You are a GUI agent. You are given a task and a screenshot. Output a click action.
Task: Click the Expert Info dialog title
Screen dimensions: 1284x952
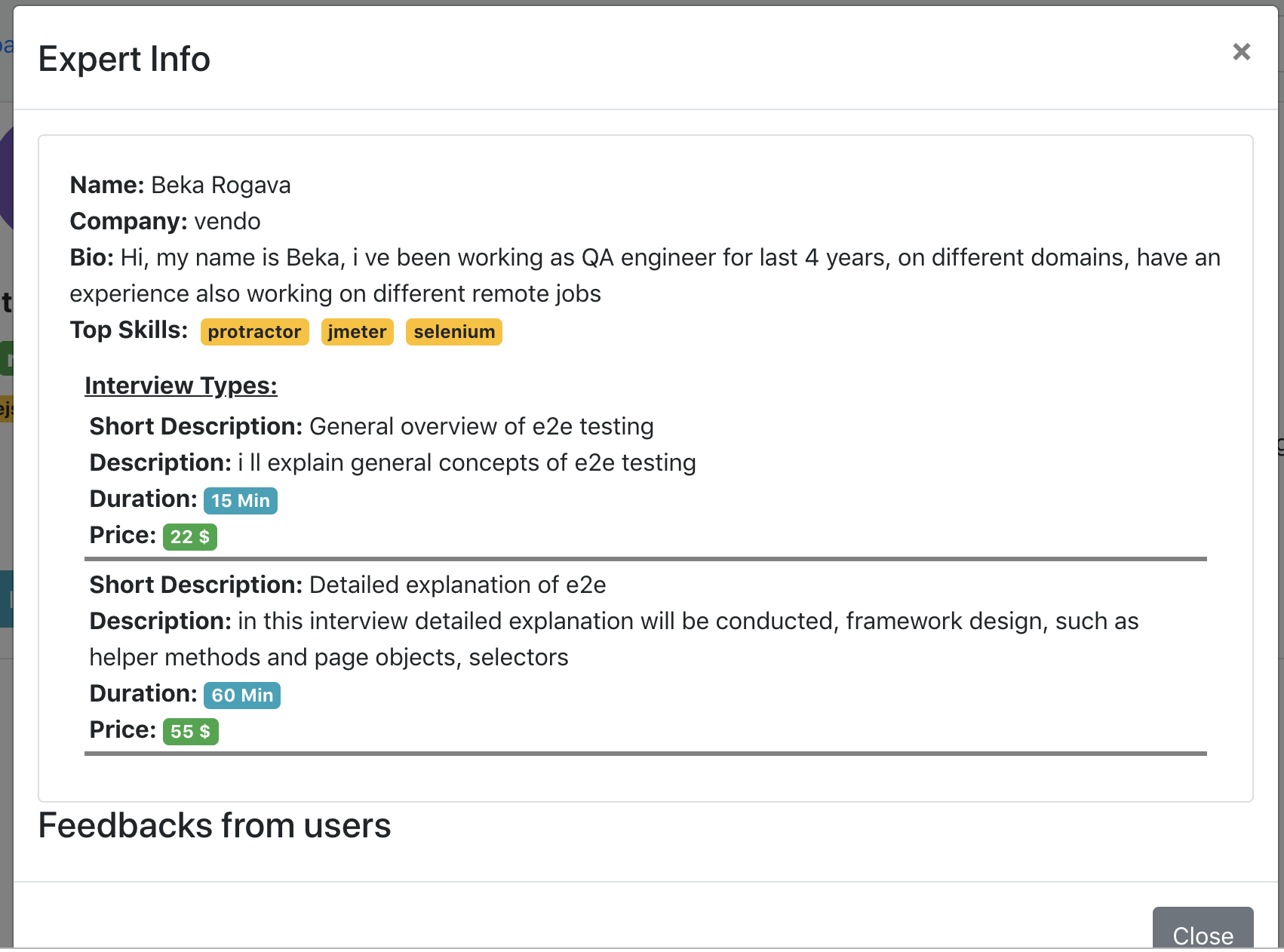(124, 59)
